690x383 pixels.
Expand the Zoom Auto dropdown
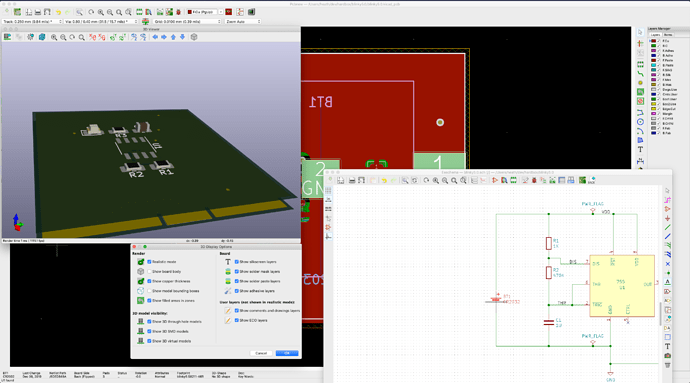[x=243, y=22]
